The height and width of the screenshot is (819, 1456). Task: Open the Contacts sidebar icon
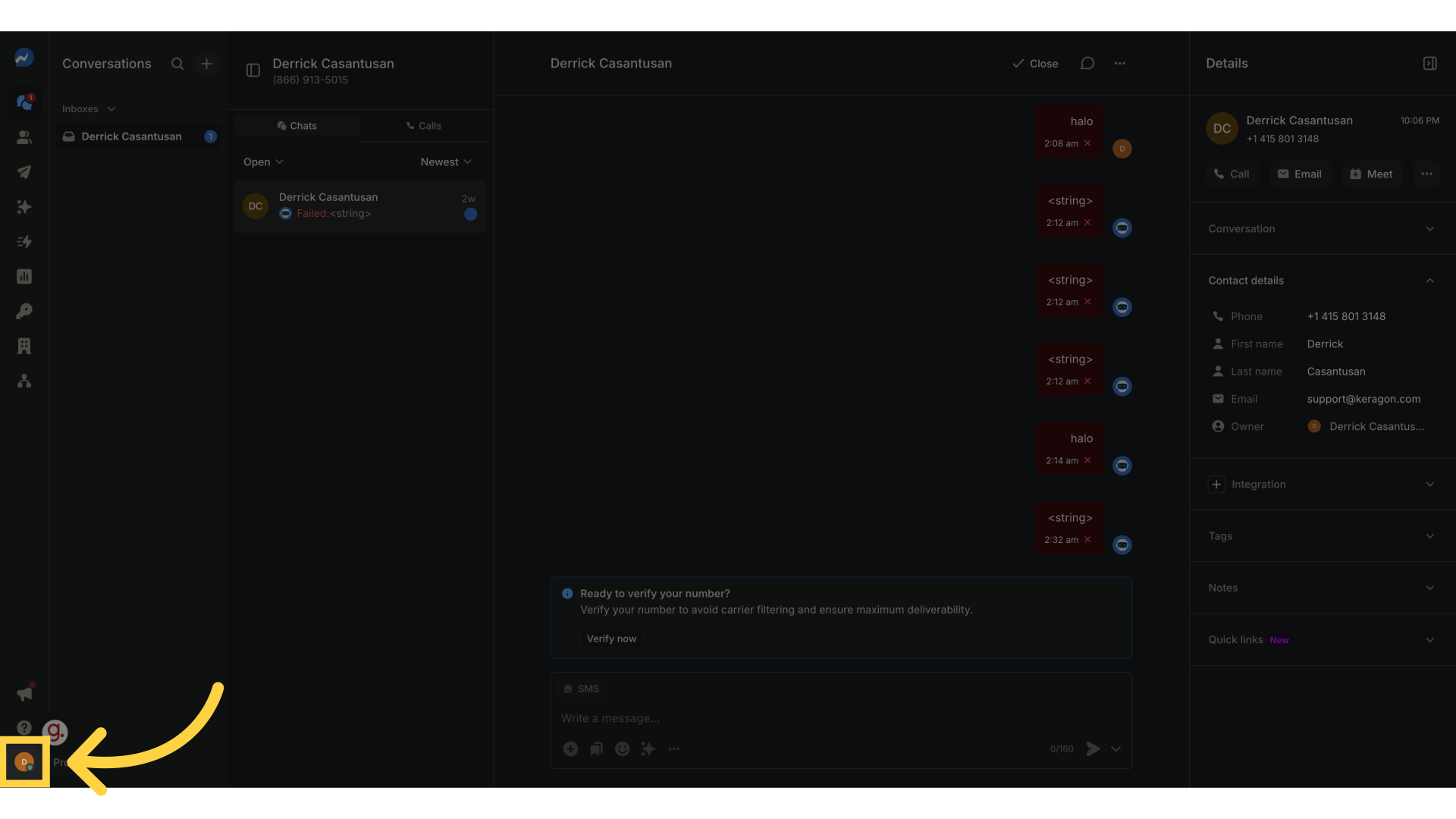point(24,137)
